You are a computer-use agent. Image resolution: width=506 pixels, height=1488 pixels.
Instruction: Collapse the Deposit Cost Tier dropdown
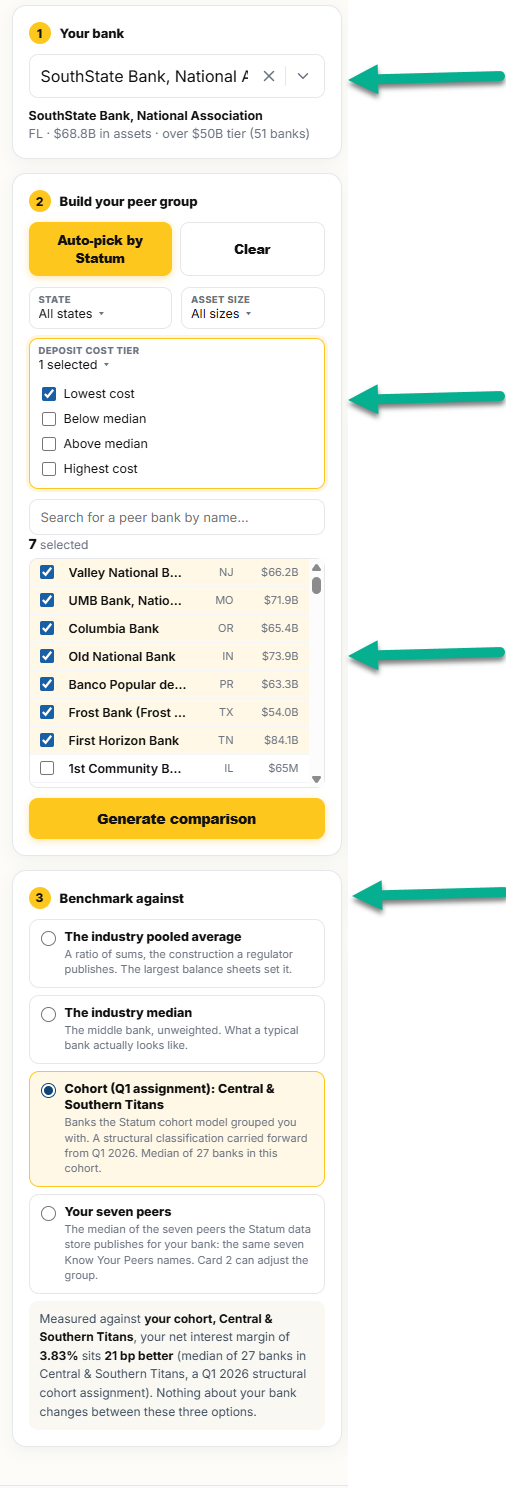coord(74,365)
